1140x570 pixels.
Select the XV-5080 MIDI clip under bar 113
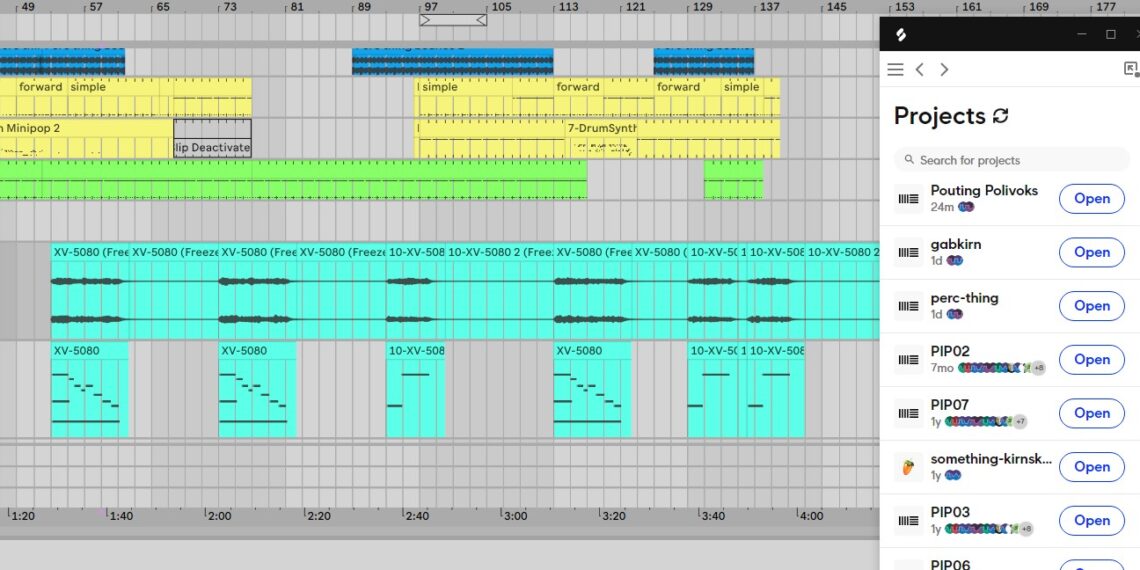(x=592, y=389)
